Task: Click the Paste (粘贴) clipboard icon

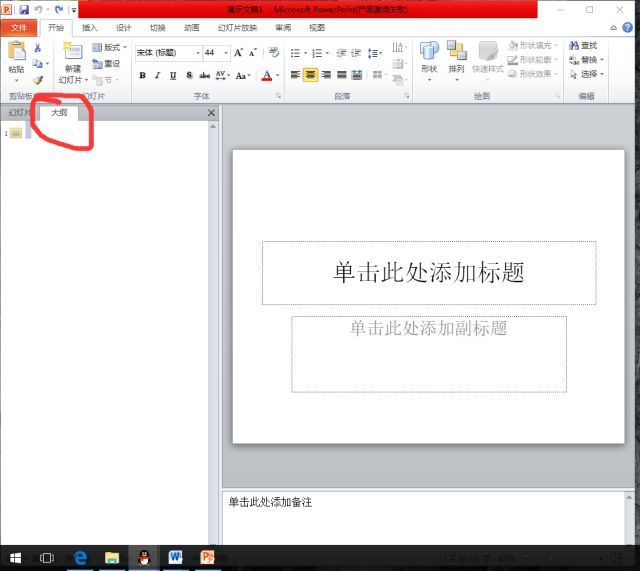Action: pyautogui.click(x=17, y=51)
